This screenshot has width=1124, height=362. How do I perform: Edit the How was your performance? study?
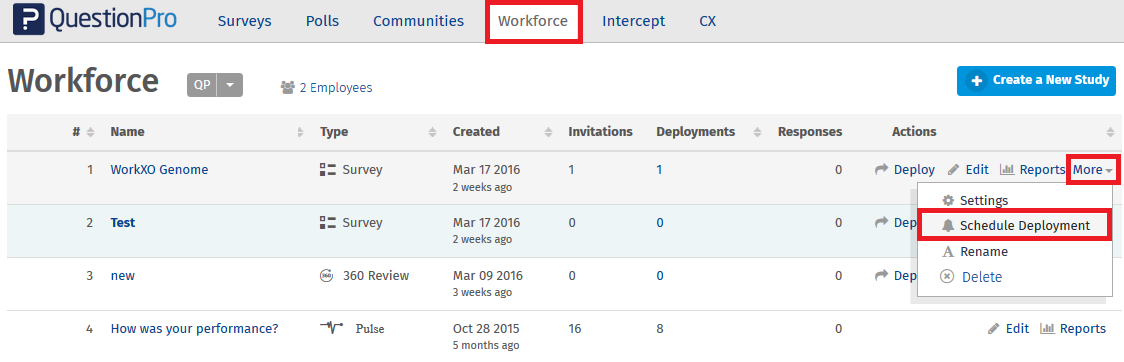tap(1017, 329)
